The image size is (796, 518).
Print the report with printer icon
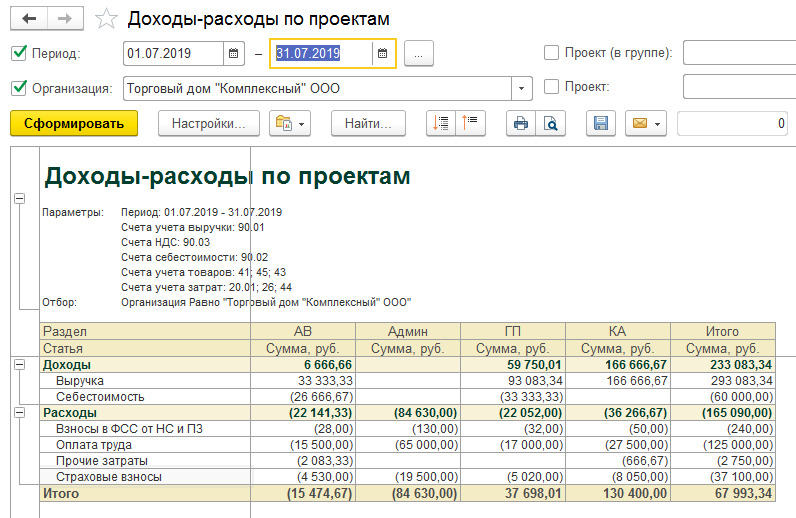(x=521, y=123)
